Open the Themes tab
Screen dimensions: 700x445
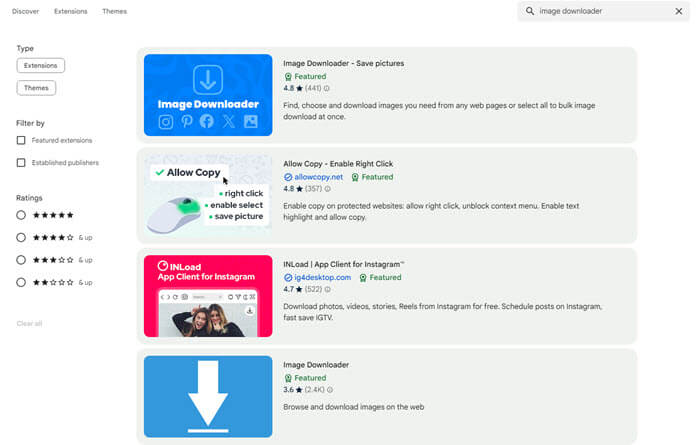pyautogui.click(x=114, y=11)
